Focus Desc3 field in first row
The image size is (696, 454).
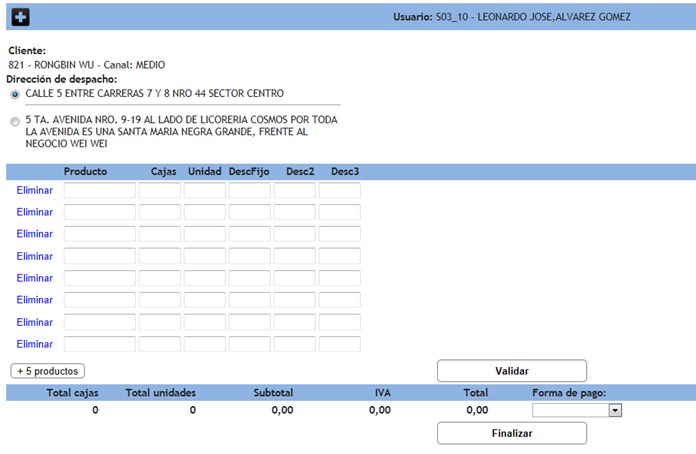(340, 190)
